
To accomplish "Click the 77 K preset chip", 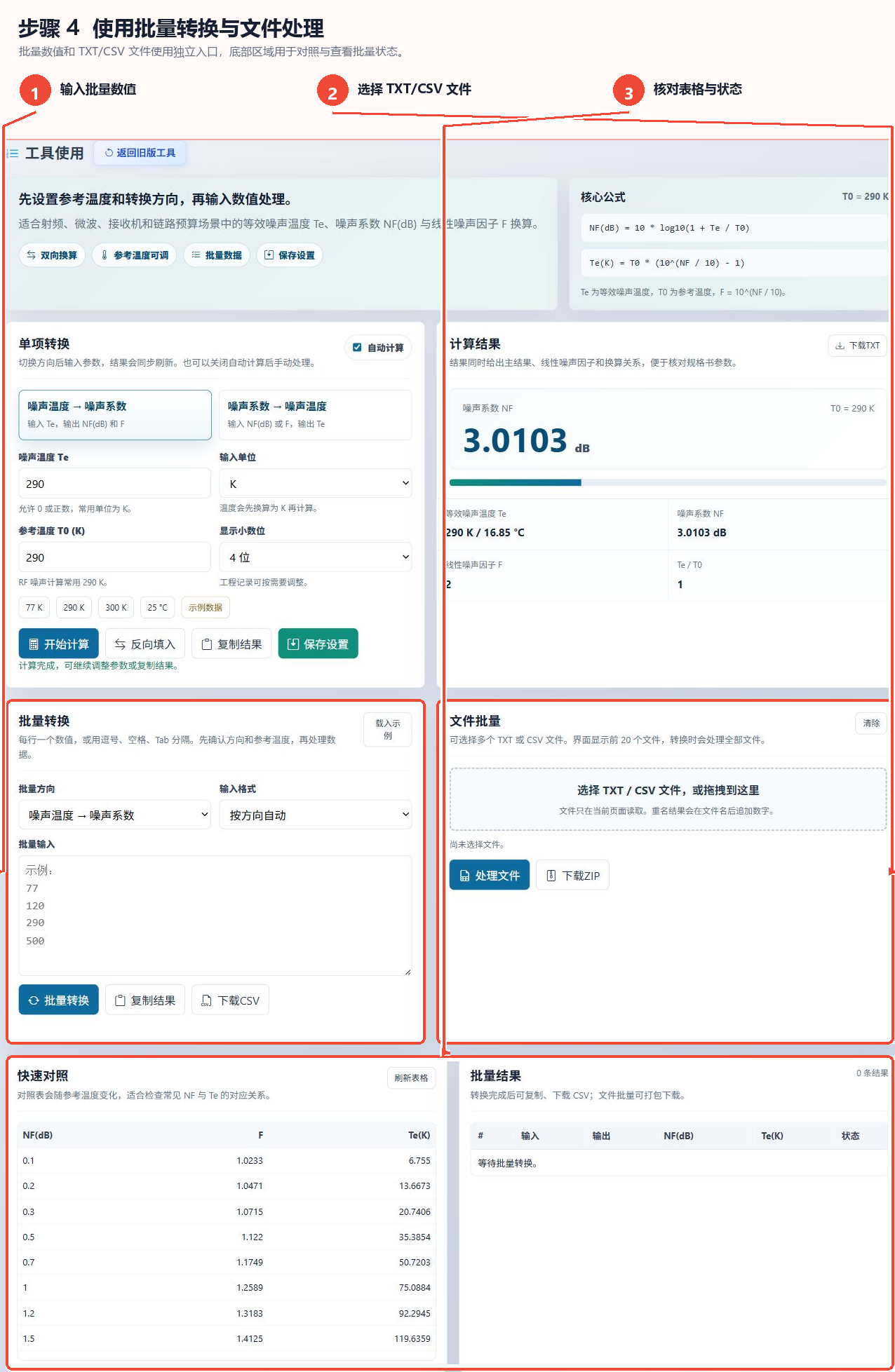I will click(34, 607).
